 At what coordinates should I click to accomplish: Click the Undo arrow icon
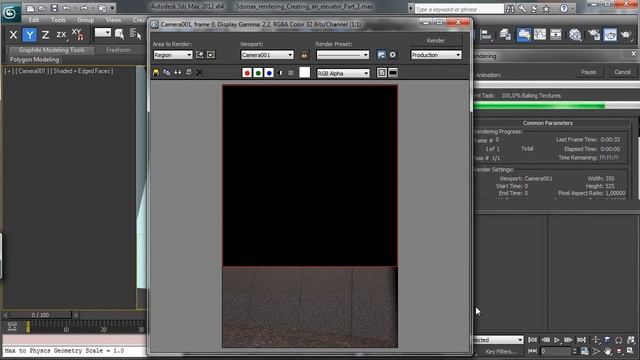pos(67,8)
